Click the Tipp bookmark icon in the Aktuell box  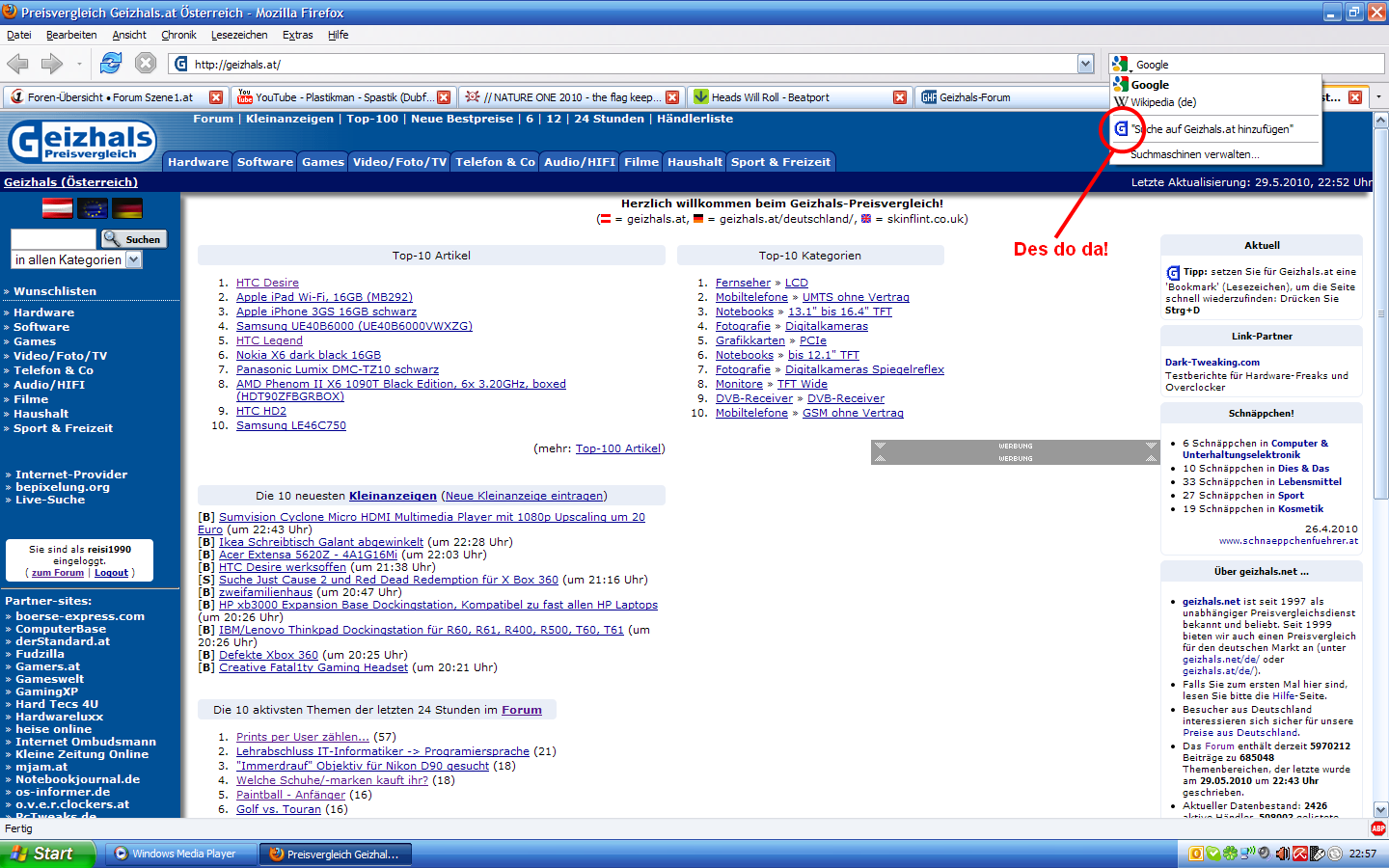tap(1173, 273)
